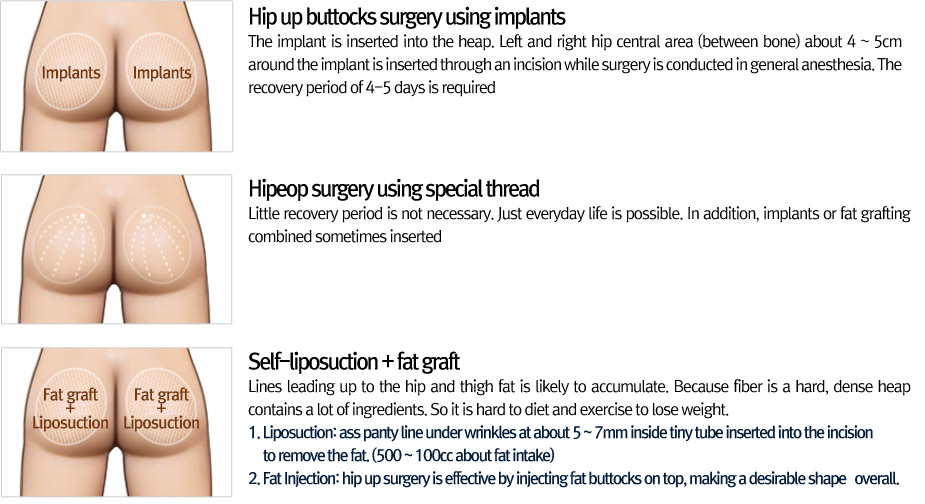Image resolution: width=925 pixels, height=504 pixels.
Task: Click the right "Implants" label
Action: pos(162,73)
